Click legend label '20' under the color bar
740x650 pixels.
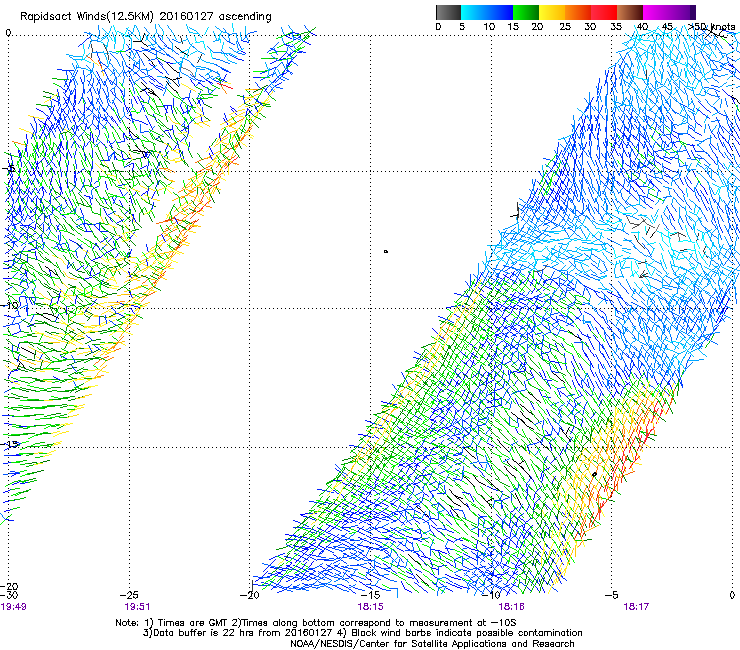(537, 27)
